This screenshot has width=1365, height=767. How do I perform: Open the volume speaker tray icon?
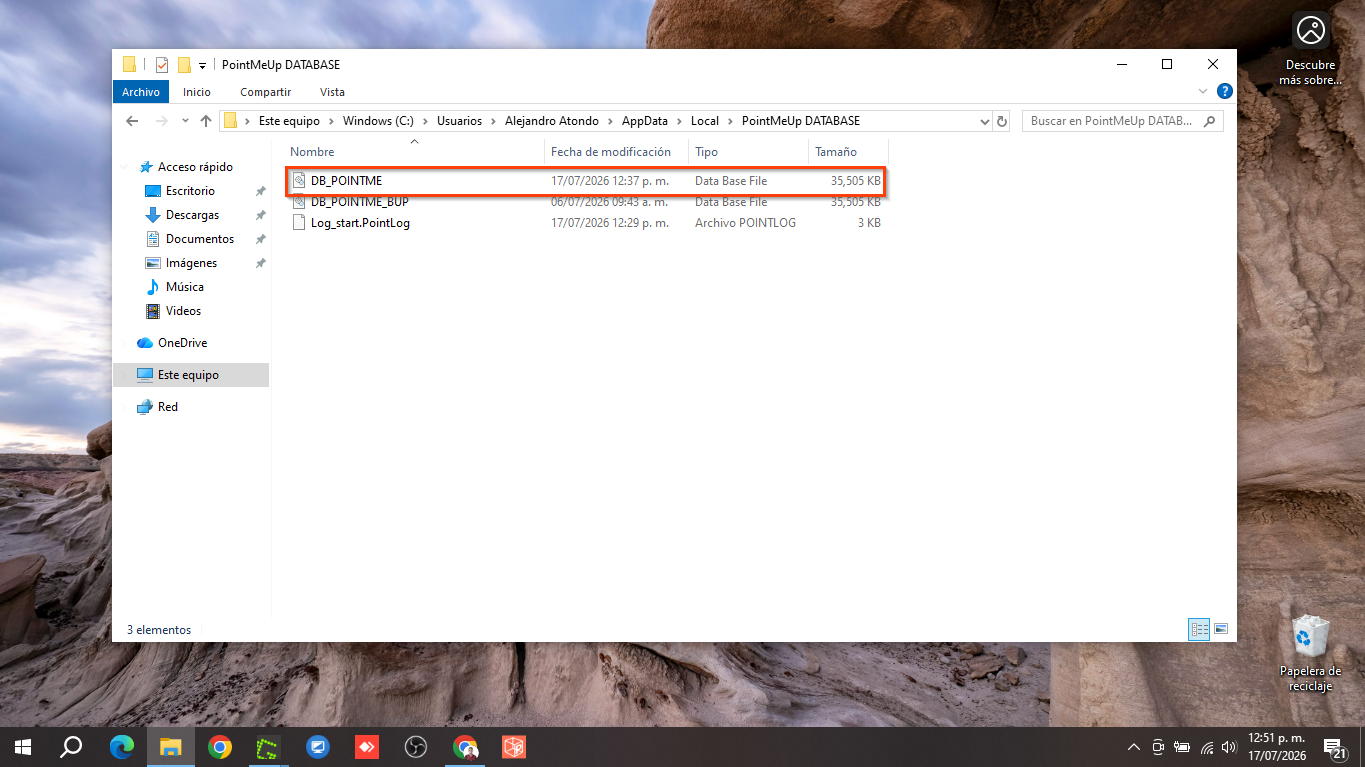[x=1229, y=747]
